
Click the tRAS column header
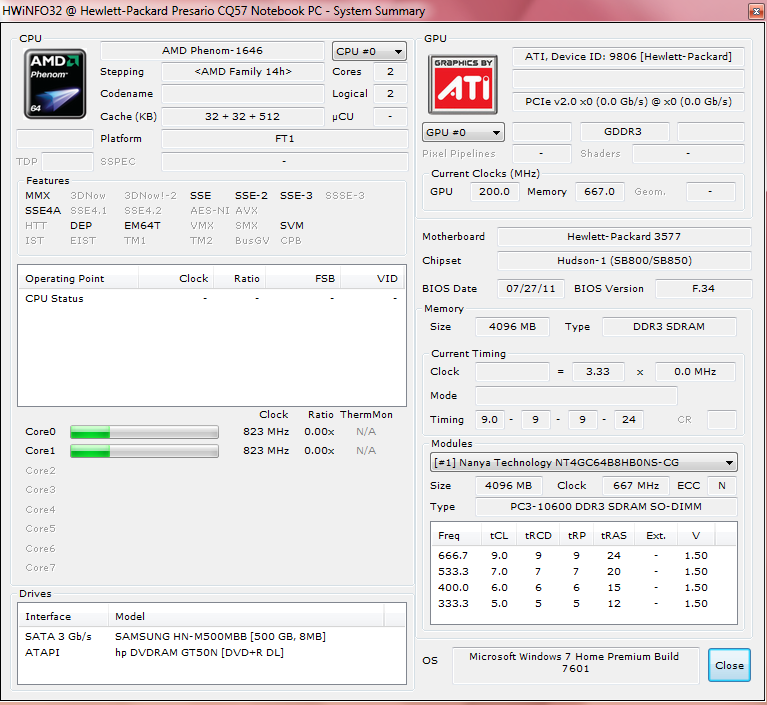pyautogui.click(x=614, y=536)
